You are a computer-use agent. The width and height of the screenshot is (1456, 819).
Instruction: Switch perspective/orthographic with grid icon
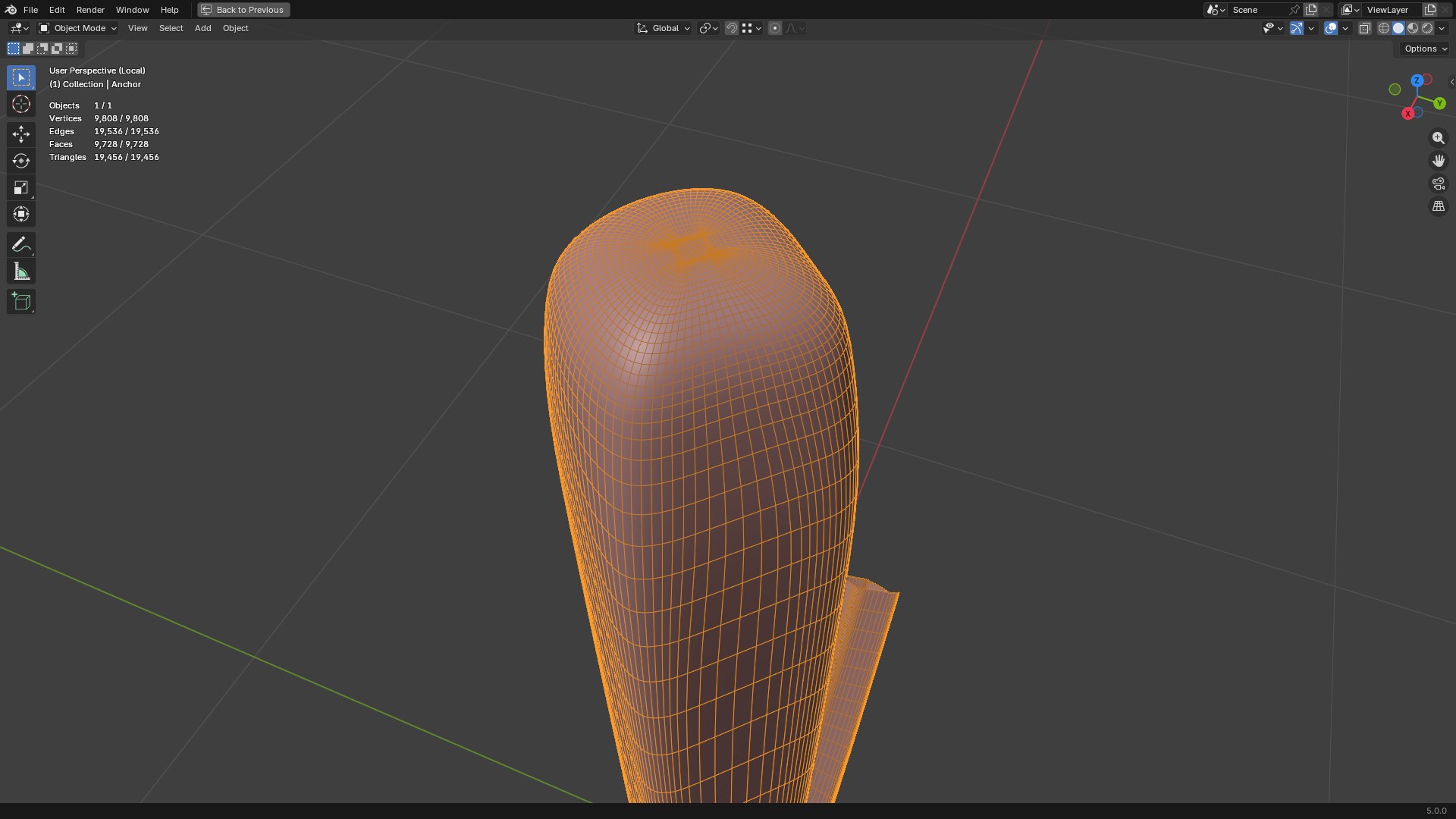click(1438, 206)
